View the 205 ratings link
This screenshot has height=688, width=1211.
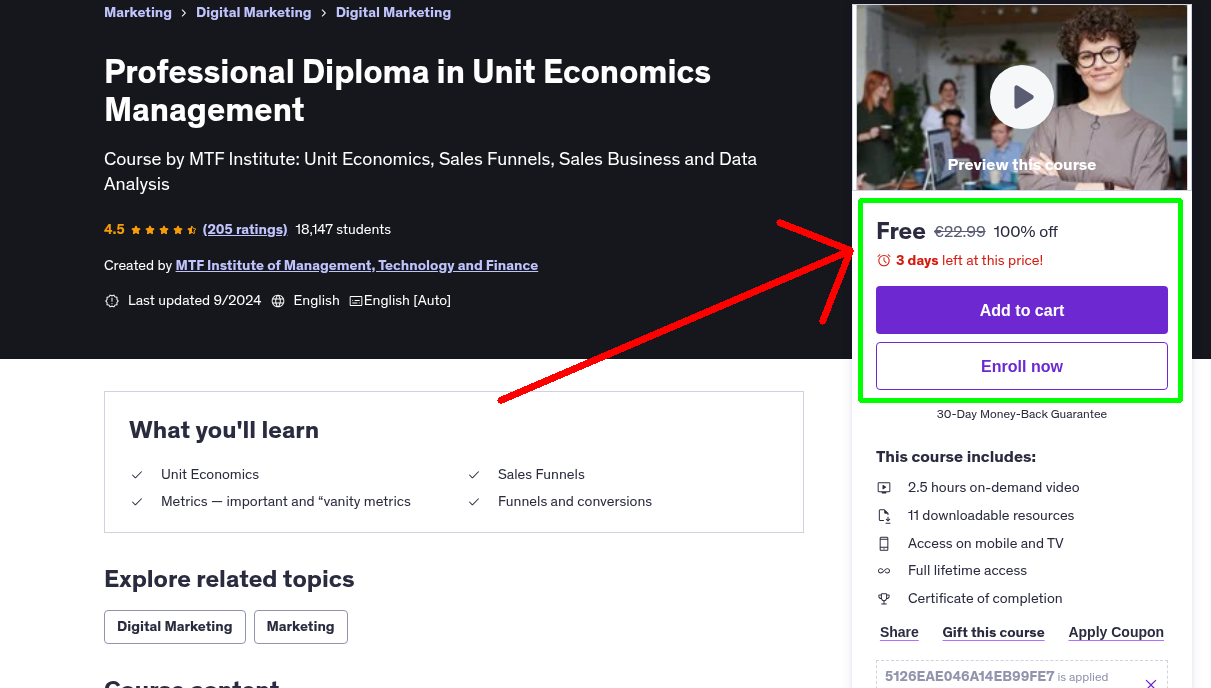point(245,229)
